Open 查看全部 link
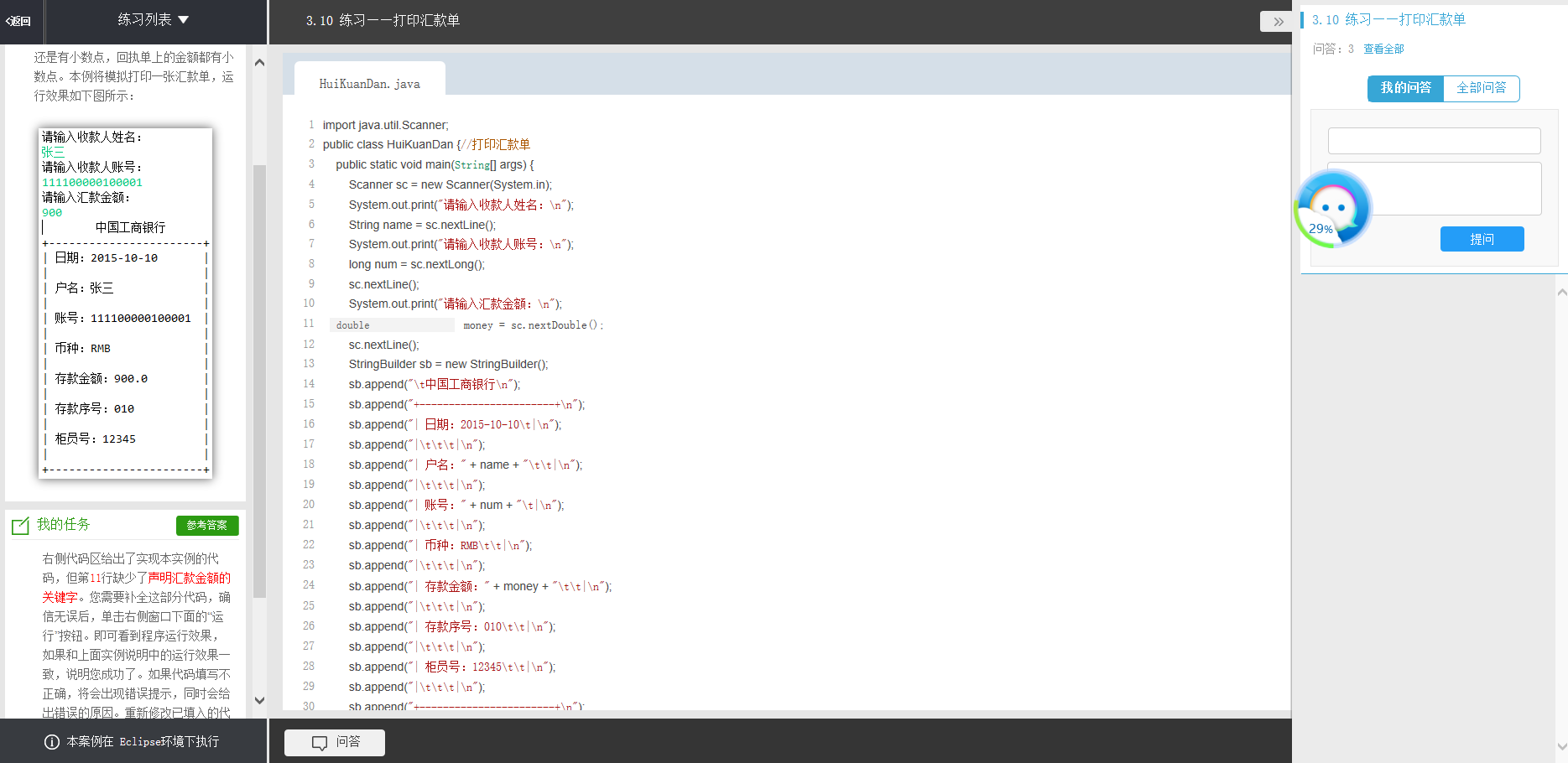The image size is (1568, 763). 1383,49
